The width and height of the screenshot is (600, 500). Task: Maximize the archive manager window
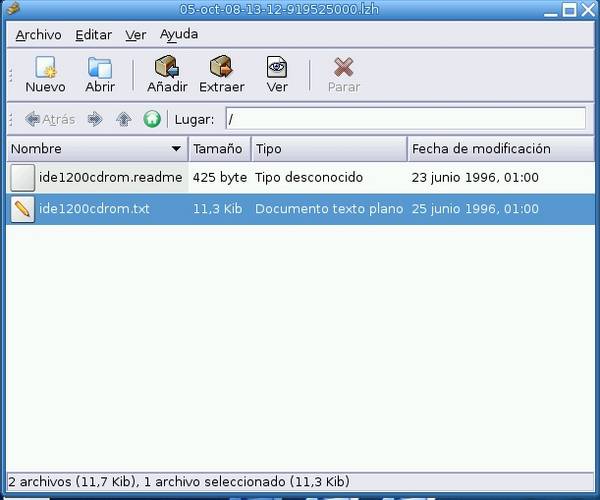click(x=569, y=10)
